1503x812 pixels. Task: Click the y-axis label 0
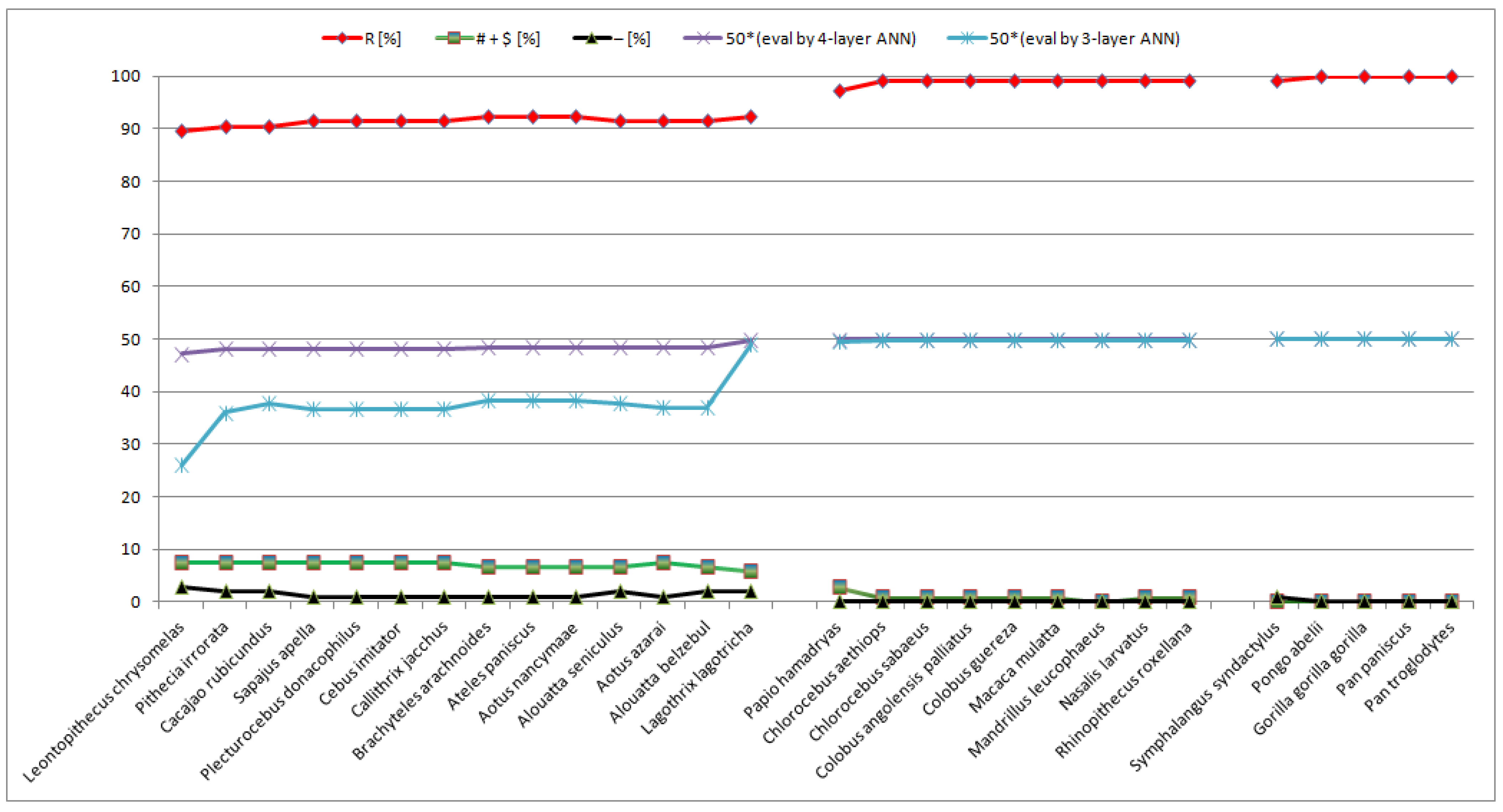point(136,601)
